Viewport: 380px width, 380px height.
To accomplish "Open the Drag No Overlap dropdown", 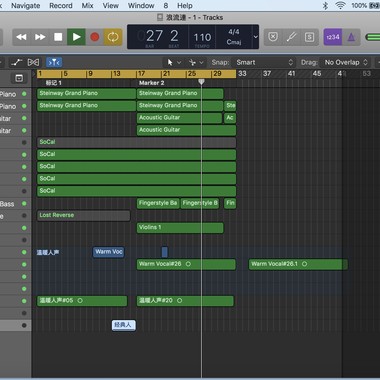I will (345, 62).
